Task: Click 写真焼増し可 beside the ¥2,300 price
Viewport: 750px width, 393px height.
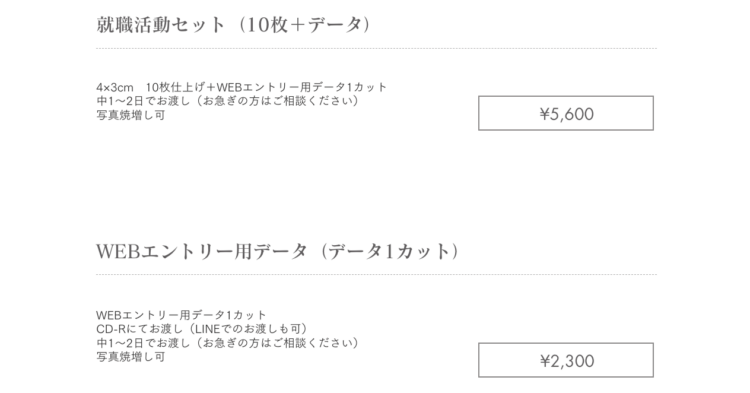Action: (131, 357)
